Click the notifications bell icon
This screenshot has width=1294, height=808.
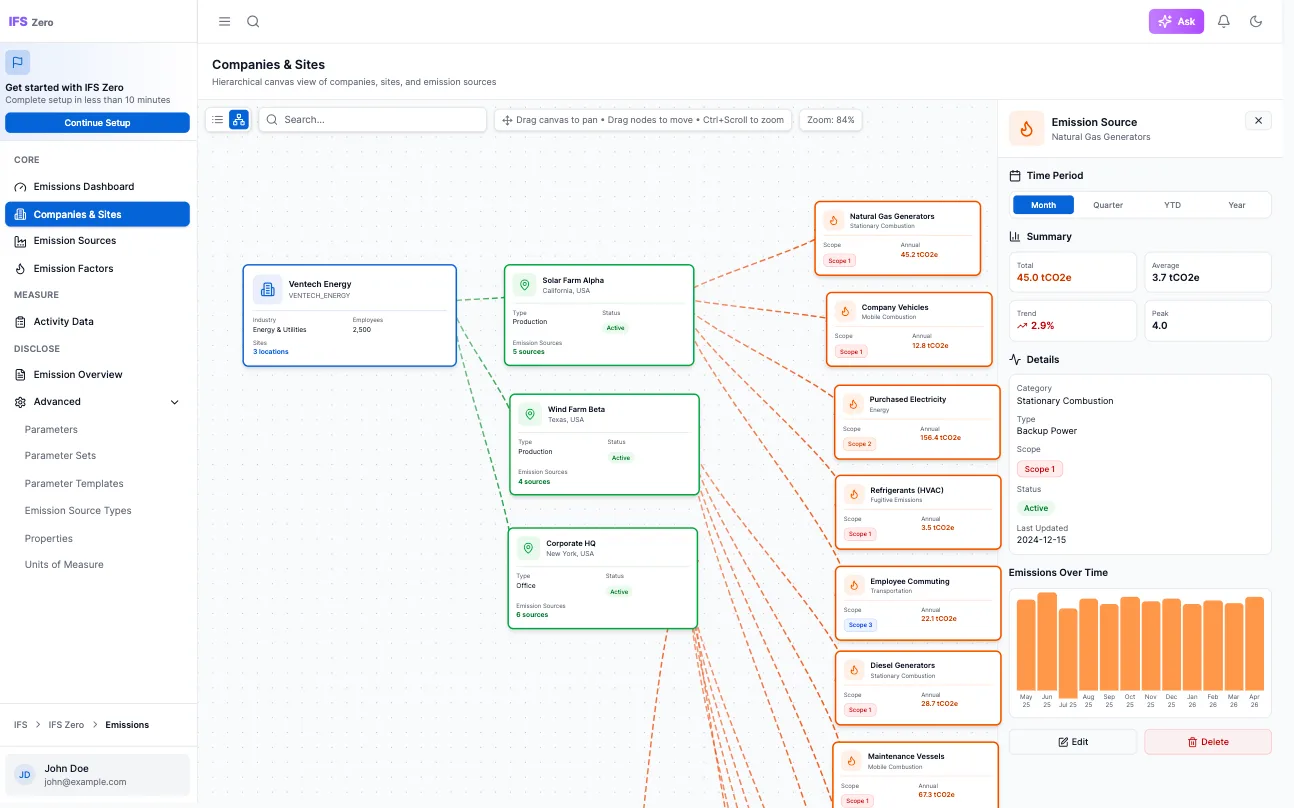tap(1223, 20)
